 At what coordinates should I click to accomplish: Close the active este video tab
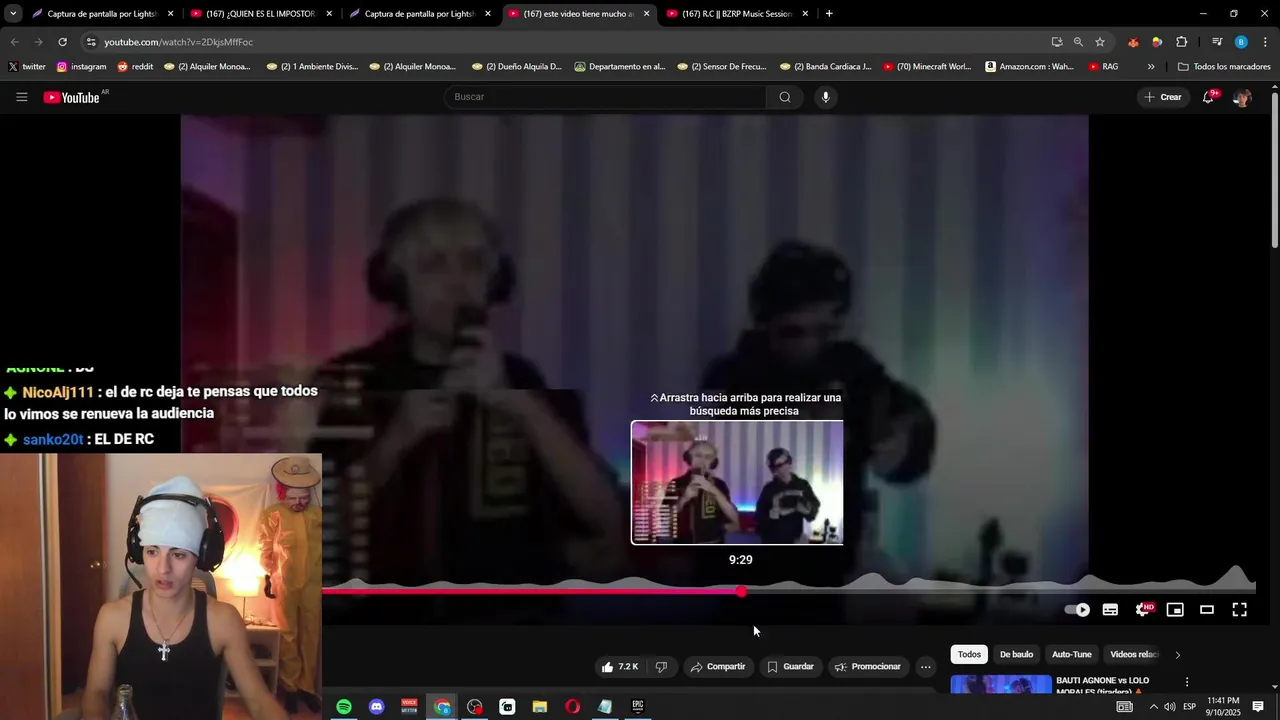646,14
